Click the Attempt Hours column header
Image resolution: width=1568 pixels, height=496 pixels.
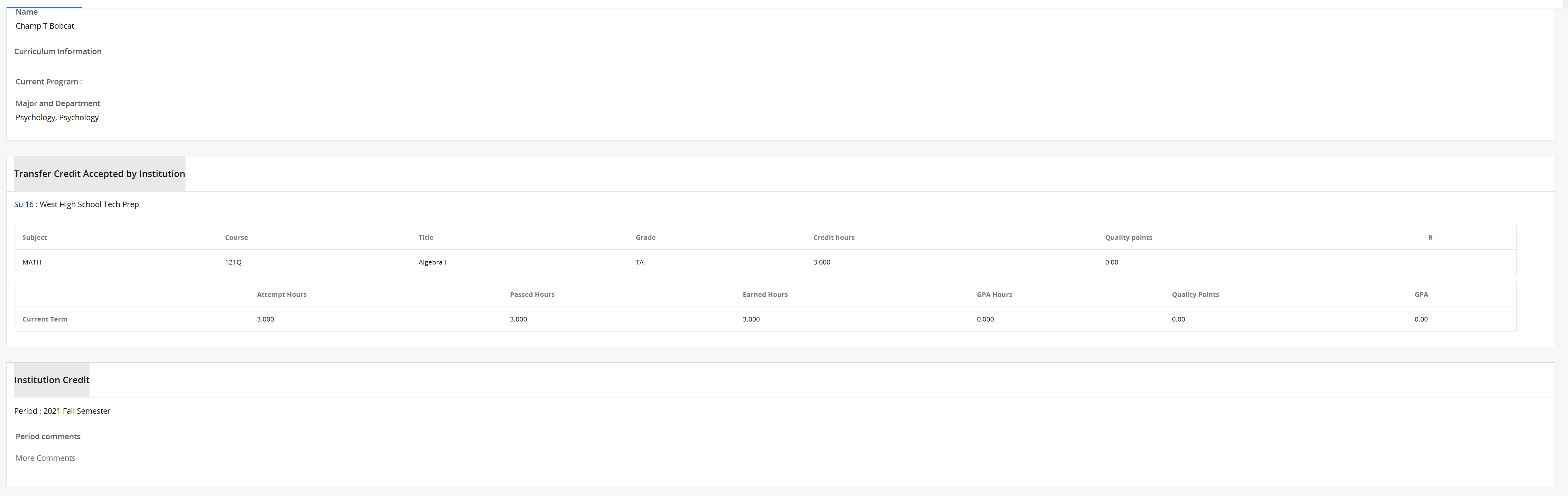point(281,294)
